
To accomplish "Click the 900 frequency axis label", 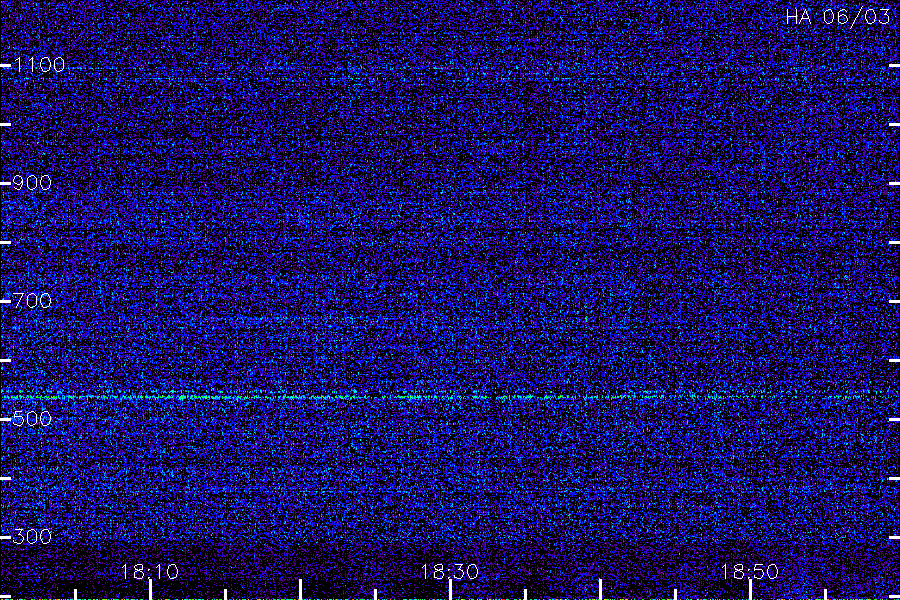I will point(32,183).
